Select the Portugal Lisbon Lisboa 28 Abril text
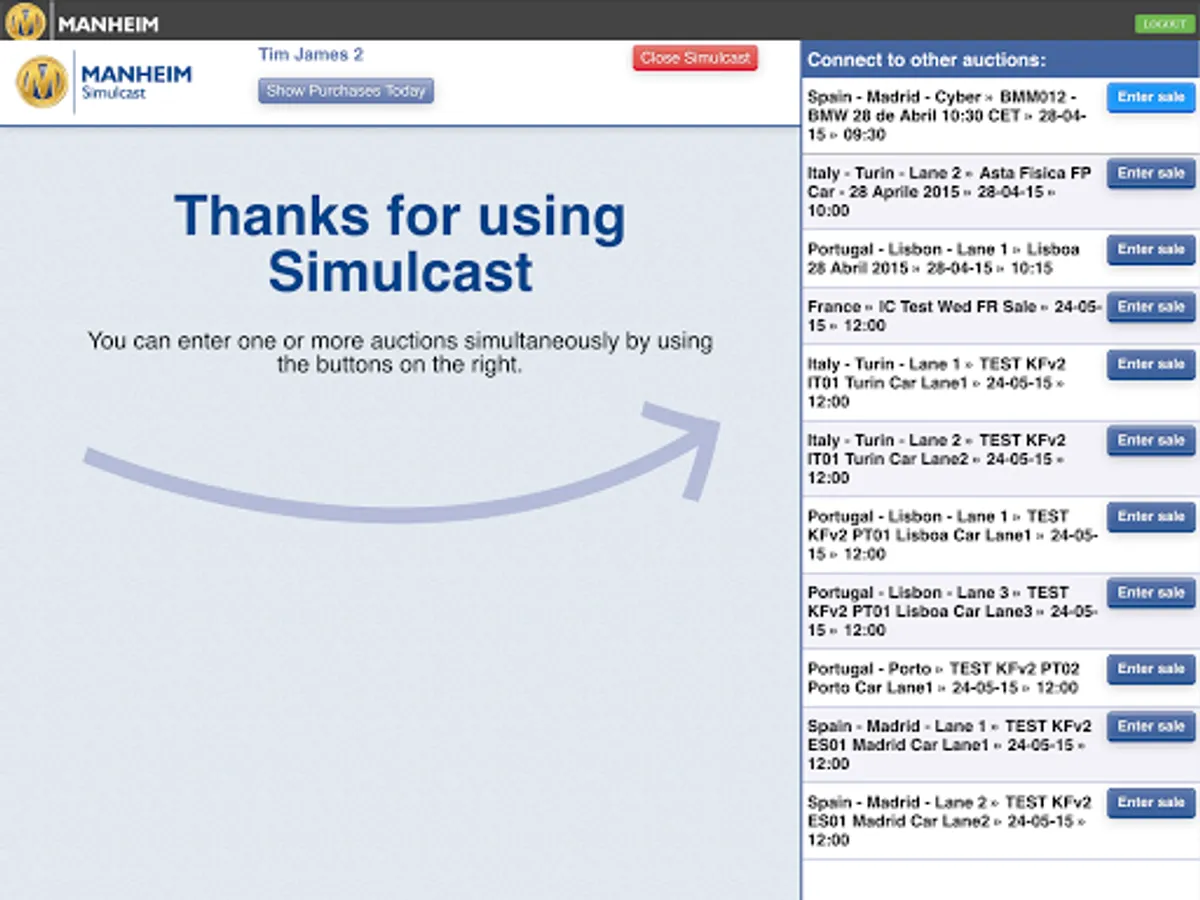 coord(944,259)
